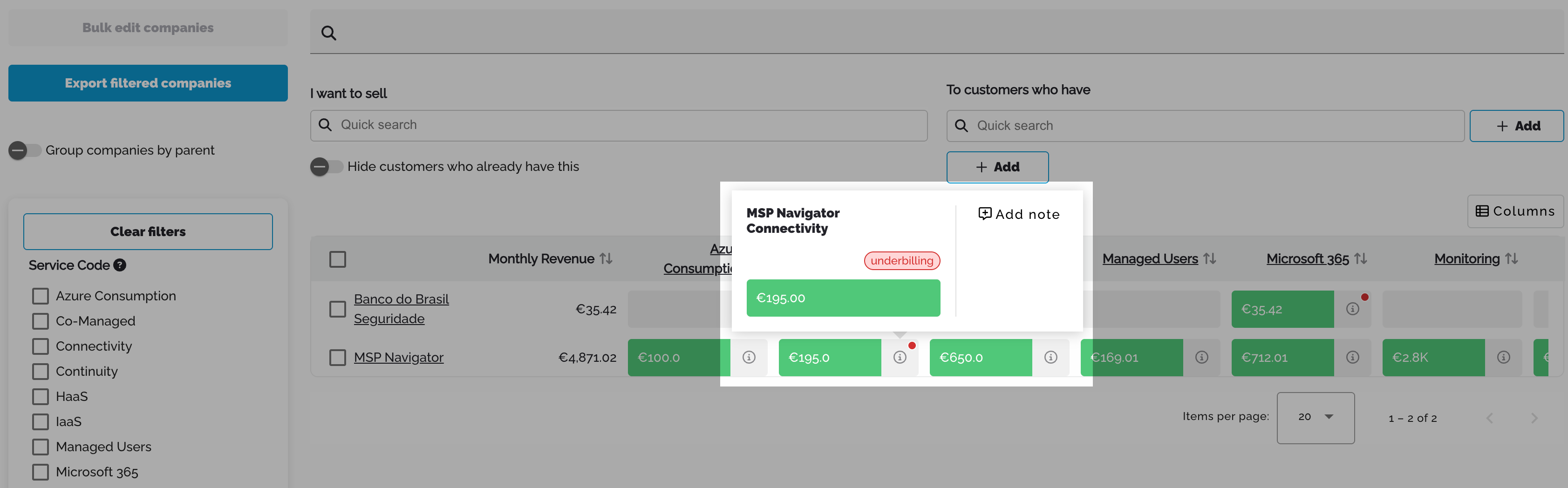
Task: Click the €2.8K Monitoring cell
Action: click(1433, 357)
